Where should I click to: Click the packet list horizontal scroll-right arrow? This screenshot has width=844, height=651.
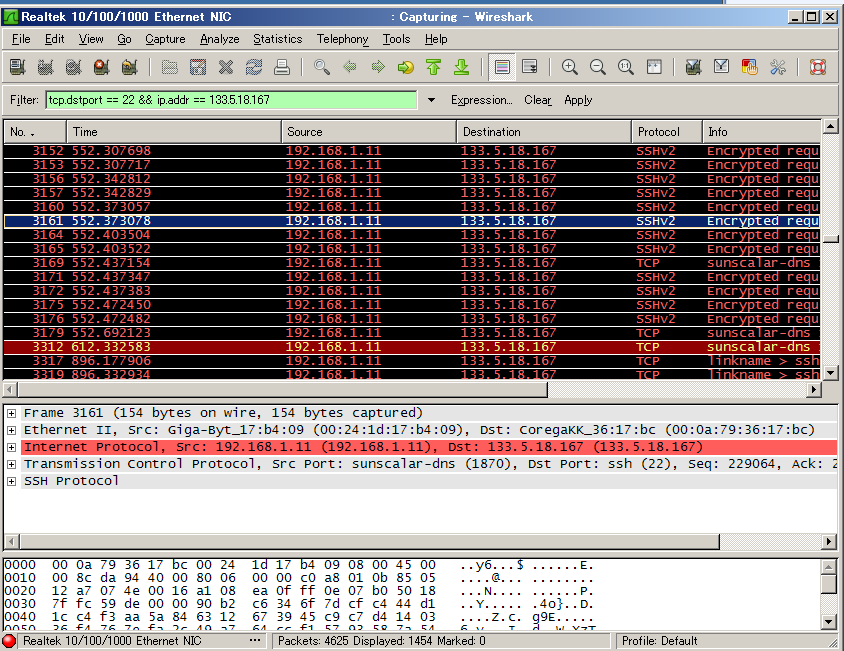[x=814, y=389]
